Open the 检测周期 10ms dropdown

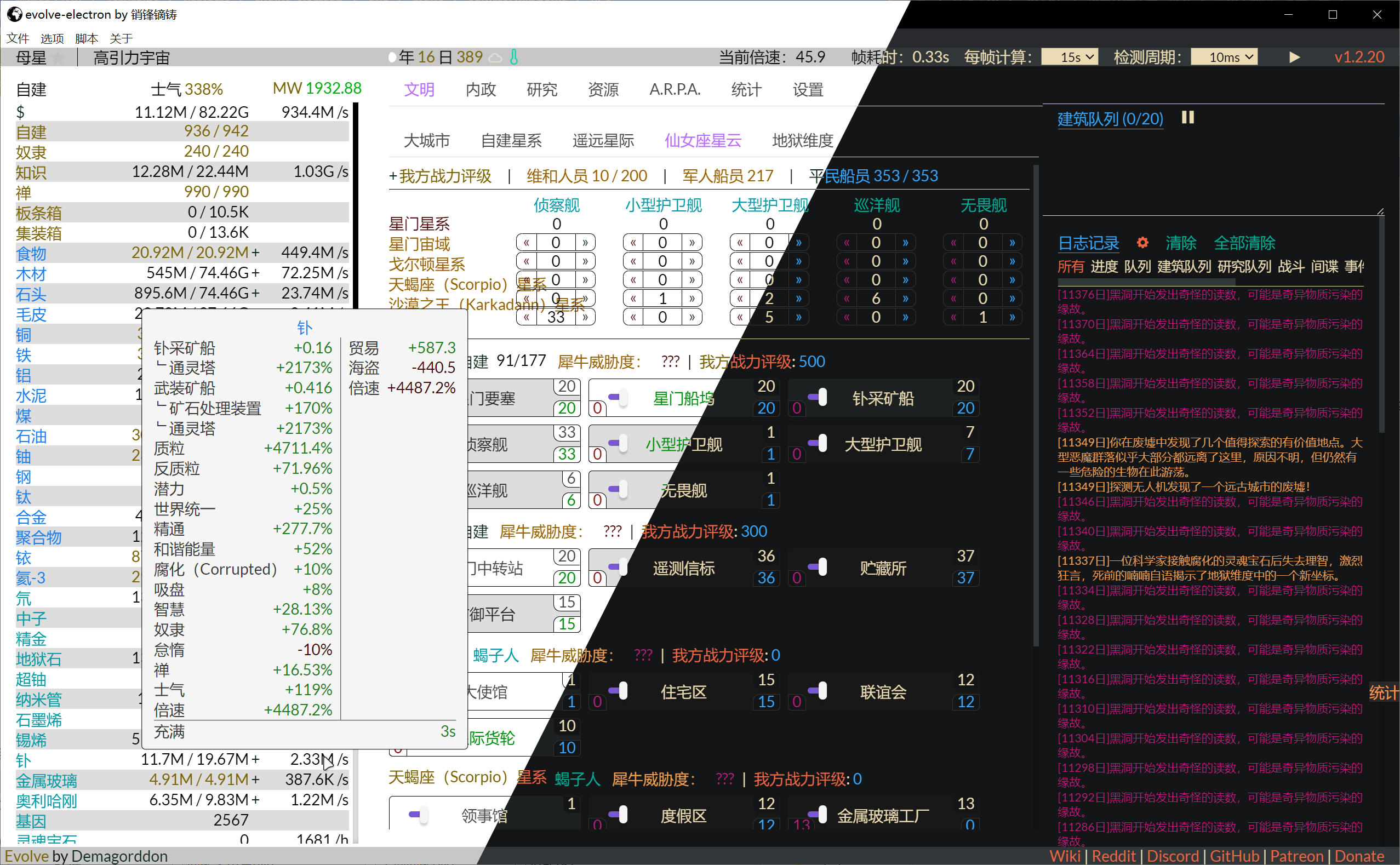click(1224, 57)
